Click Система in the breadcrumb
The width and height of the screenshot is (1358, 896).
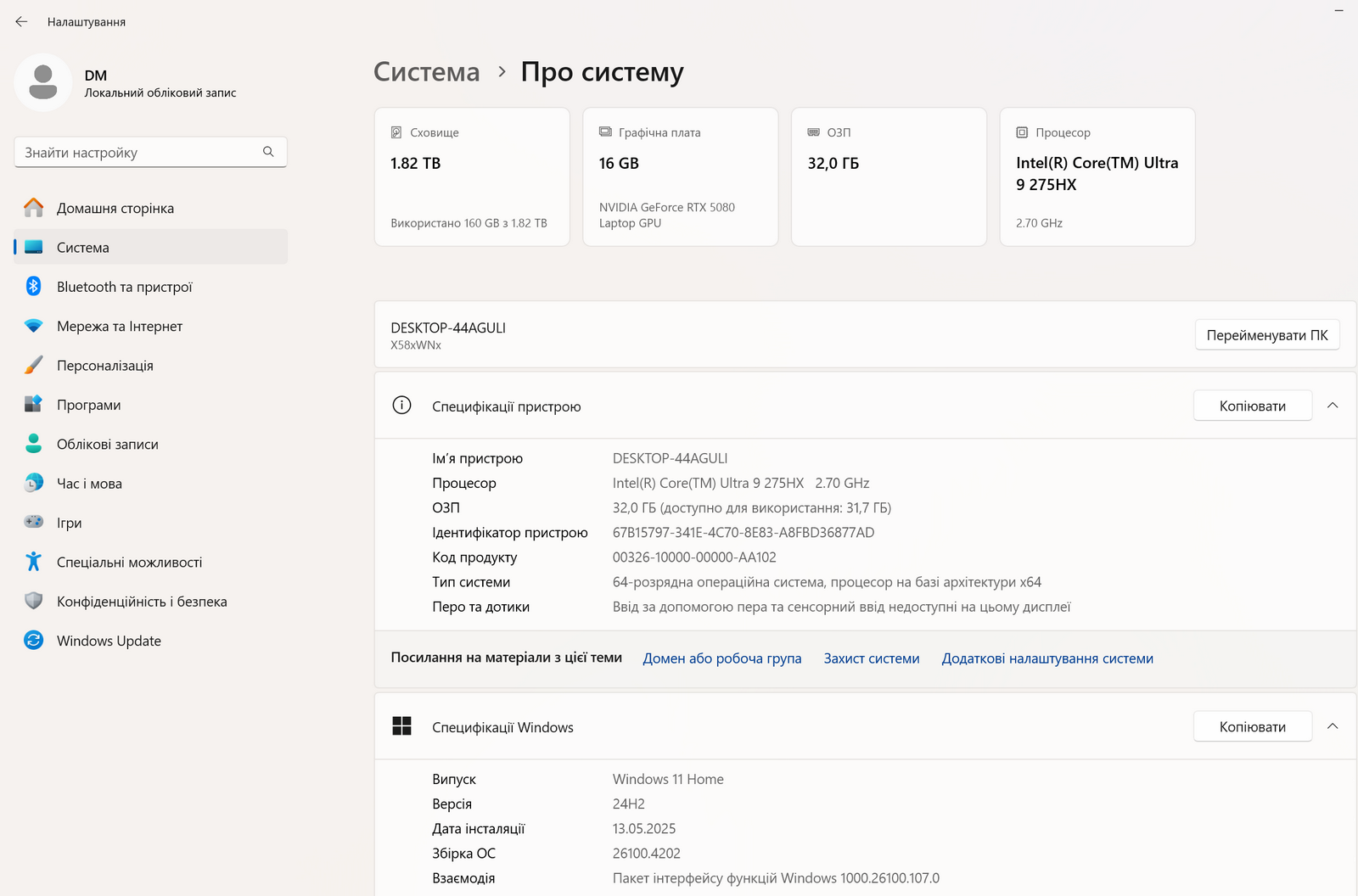[427, 72]
